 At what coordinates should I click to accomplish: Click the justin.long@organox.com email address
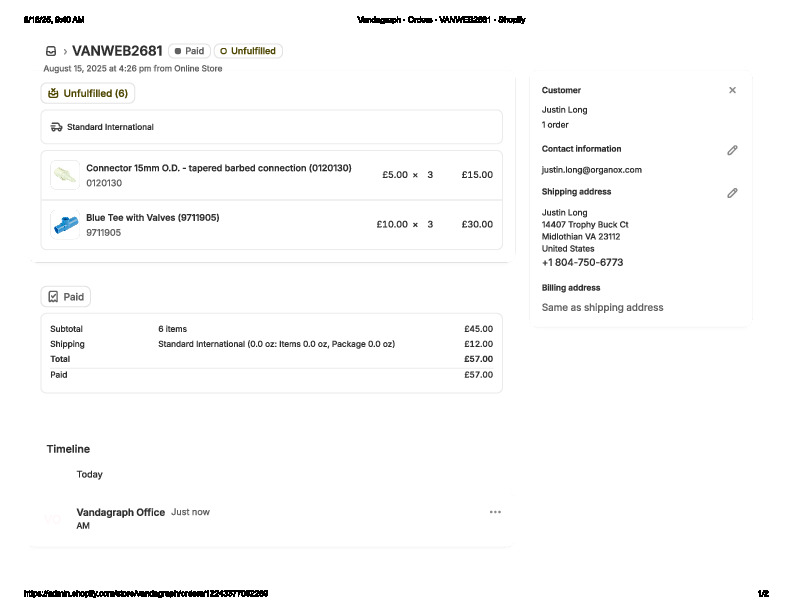click(x=591, y=170)
